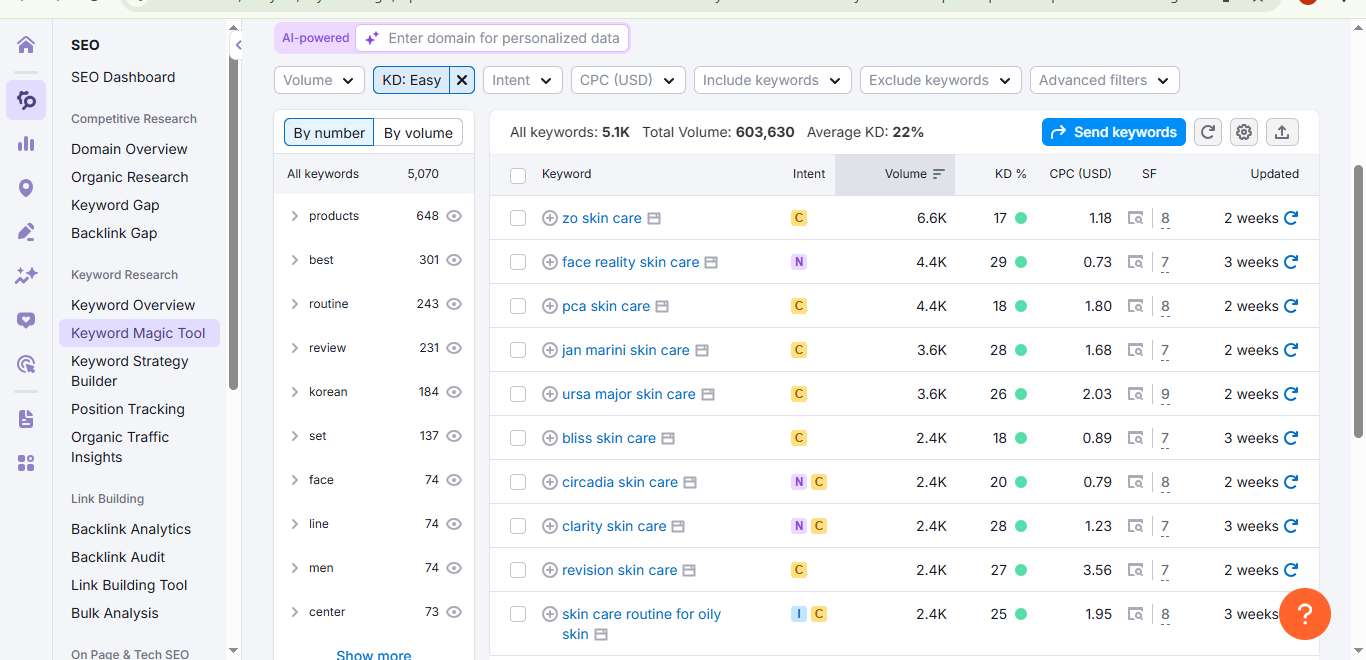This screenshot has height=660, width=1366.
Task: Click the orange help question mark button
Action: tap(1305, 613)
